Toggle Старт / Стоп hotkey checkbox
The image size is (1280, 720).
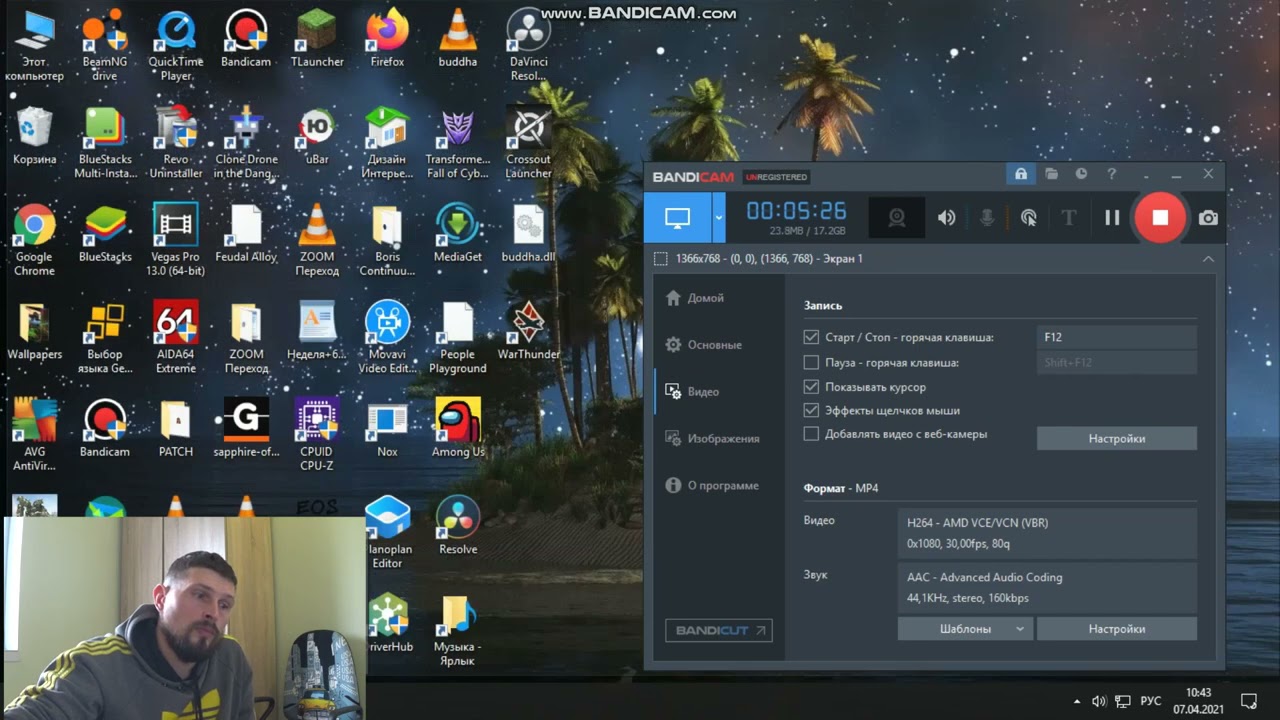coord(811,338)
